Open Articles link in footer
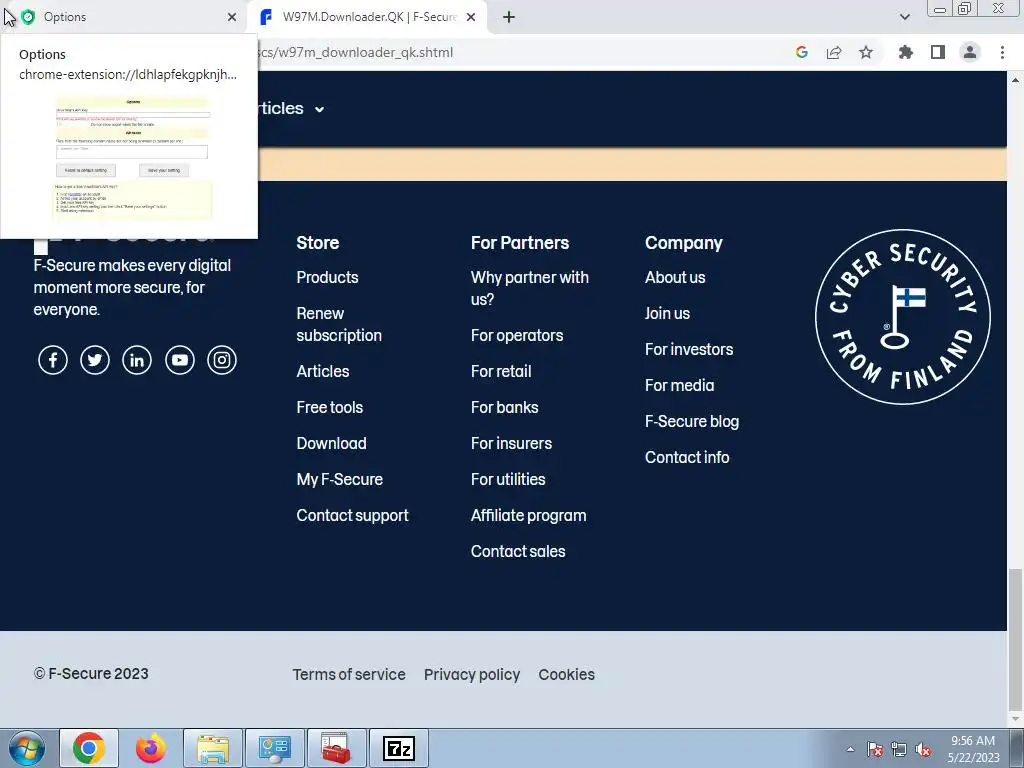This screenshot has height=768, width=1024. (323, 371)
